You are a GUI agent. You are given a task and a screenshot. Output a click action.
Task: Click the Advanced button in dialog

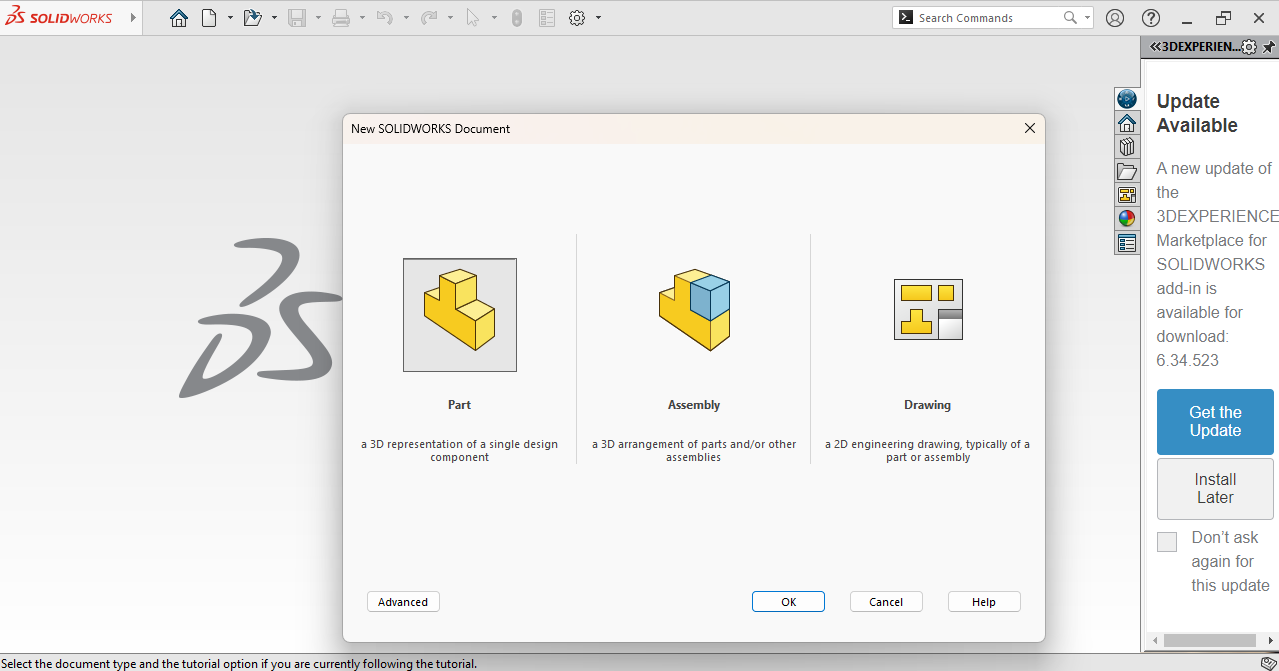pos(403,602)
